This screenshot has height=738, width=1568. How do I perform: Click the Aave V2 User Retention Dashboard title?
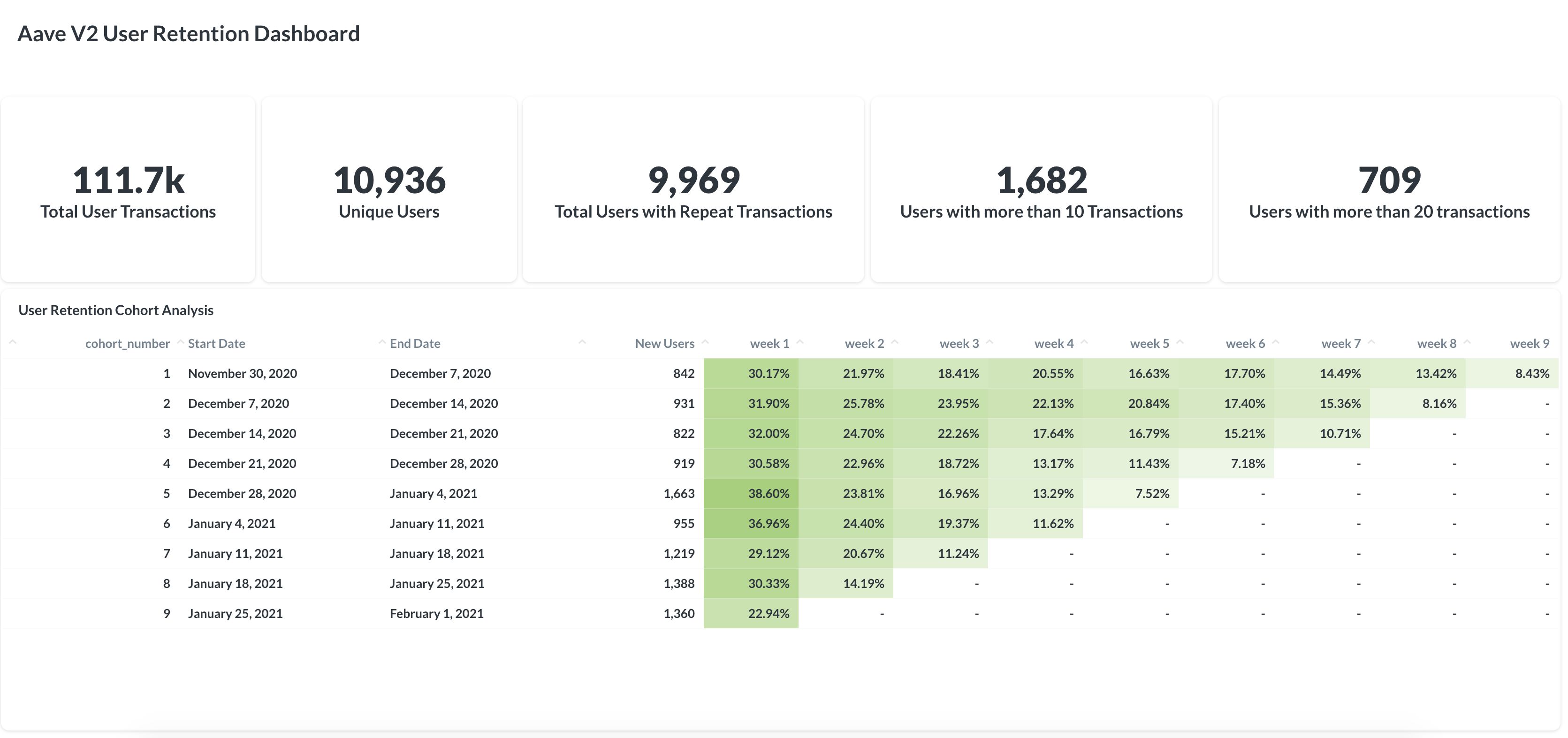(x=189, y=33)
